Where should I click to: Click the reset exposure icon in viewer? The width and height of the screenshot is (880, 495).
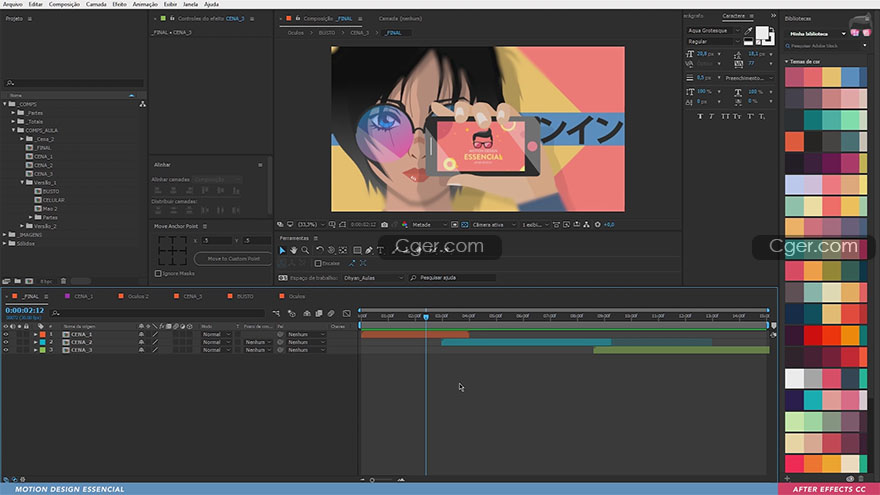[x=598, y=224]
